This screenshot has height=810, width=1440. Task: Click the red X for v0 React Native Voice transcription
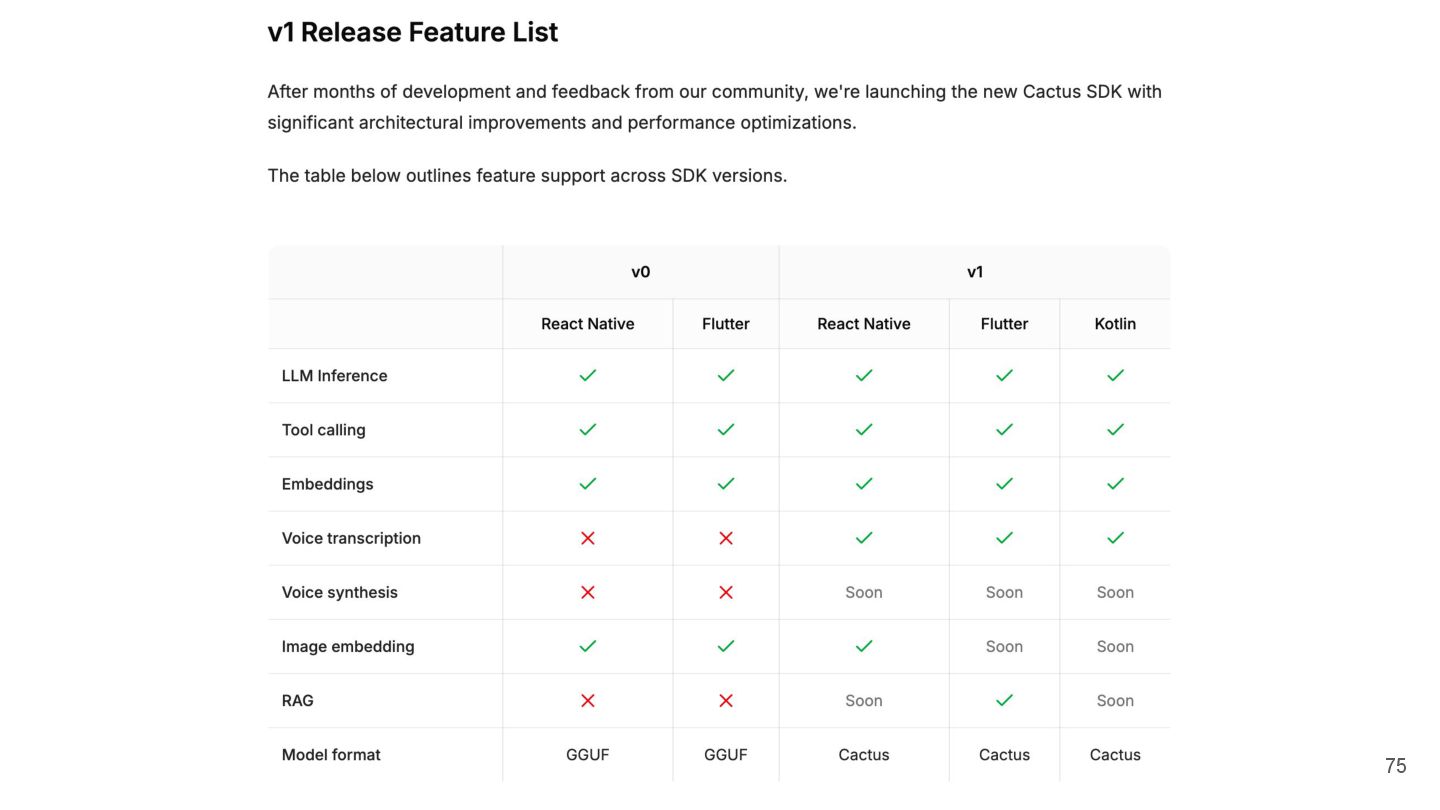587,538
